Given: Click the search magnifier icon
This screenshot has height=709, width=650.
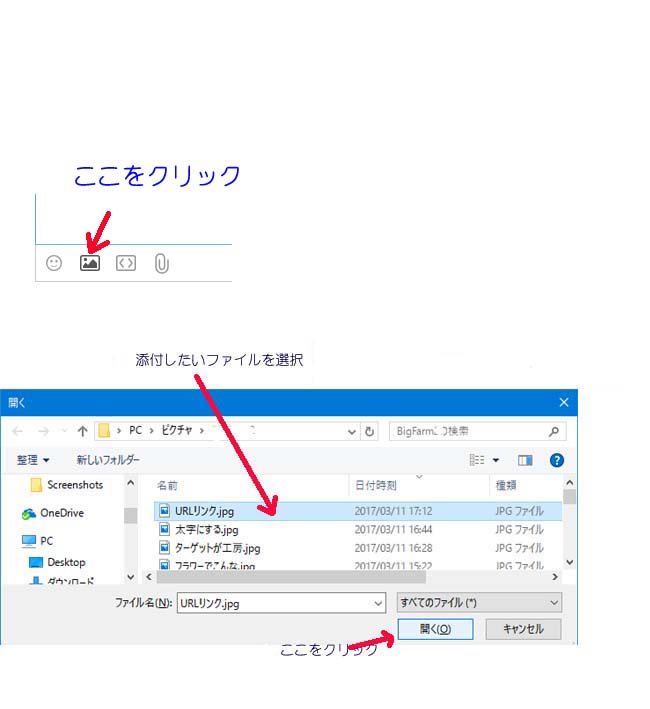Looking at the screenshot, I should click(x=554, y=431).
